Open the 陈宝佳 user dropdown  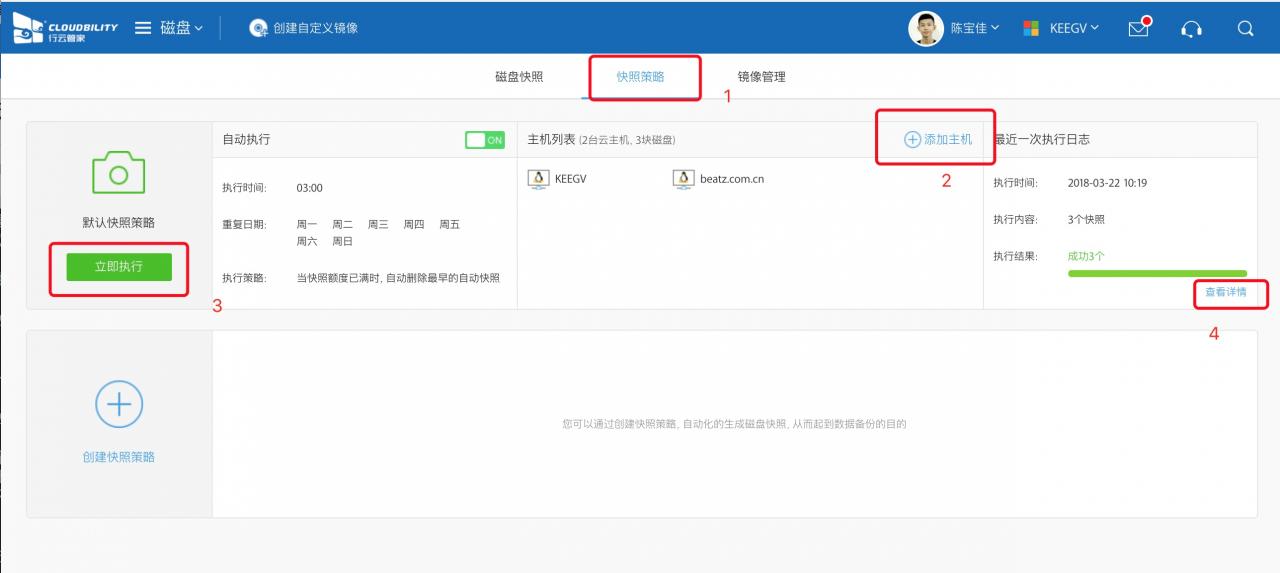(974, 28)
